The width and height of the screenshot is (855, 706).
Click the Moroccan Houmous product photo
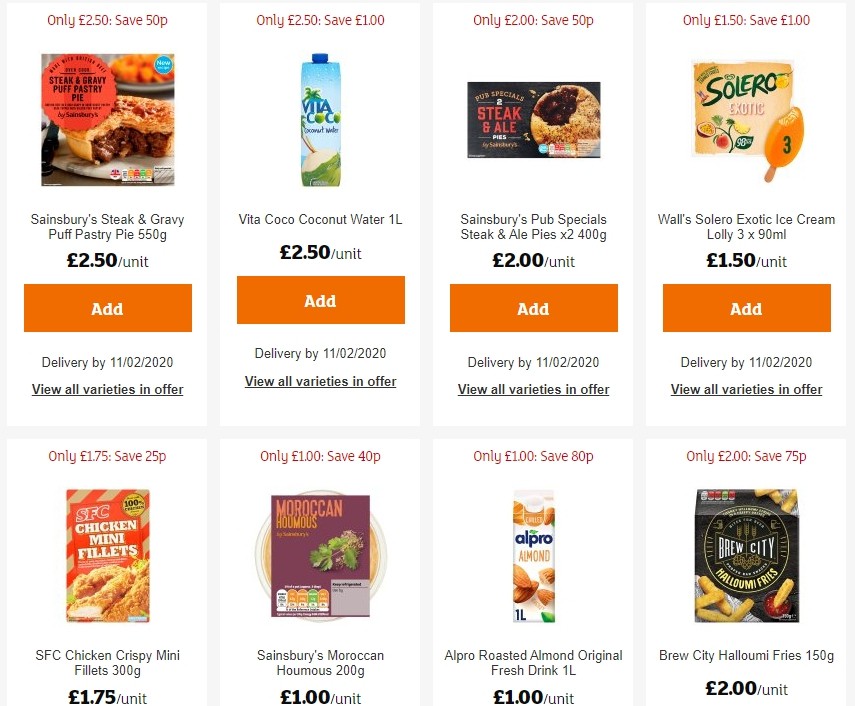(x=320, y=555)
